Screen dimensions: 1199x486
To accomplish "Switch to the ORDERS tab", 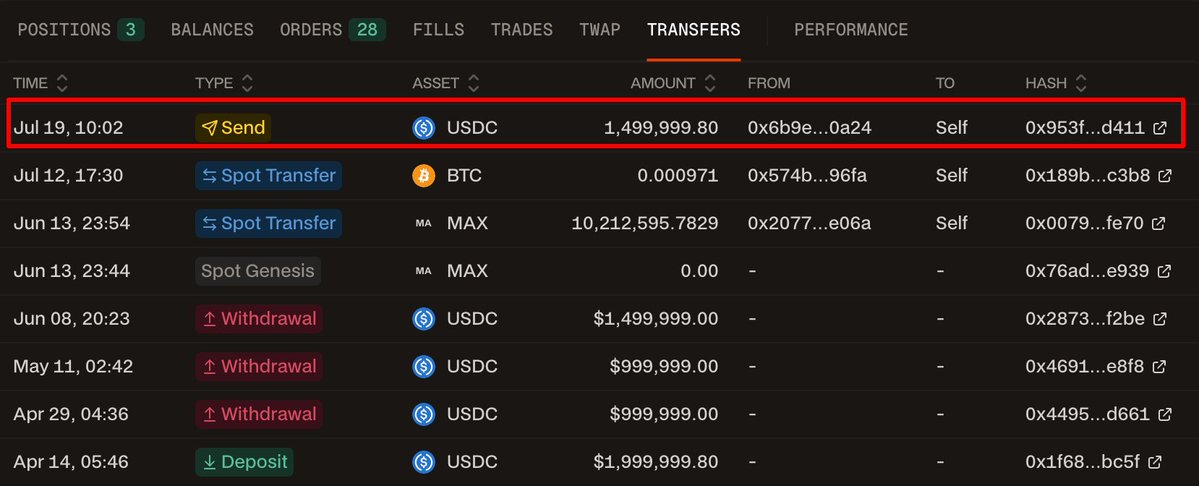I will 333,30.
